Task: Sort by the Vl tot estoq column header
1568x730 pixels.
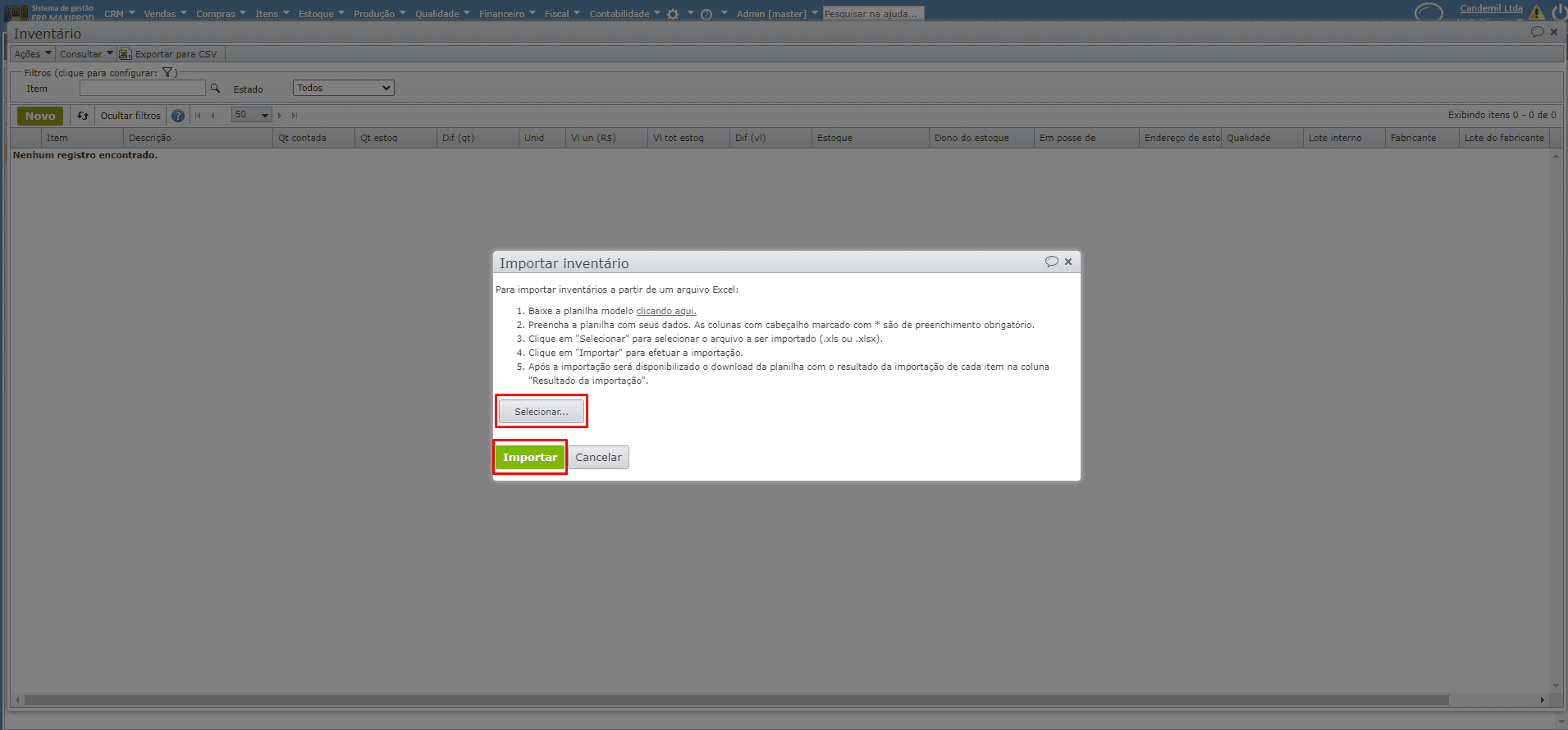Action: (688, 138)
